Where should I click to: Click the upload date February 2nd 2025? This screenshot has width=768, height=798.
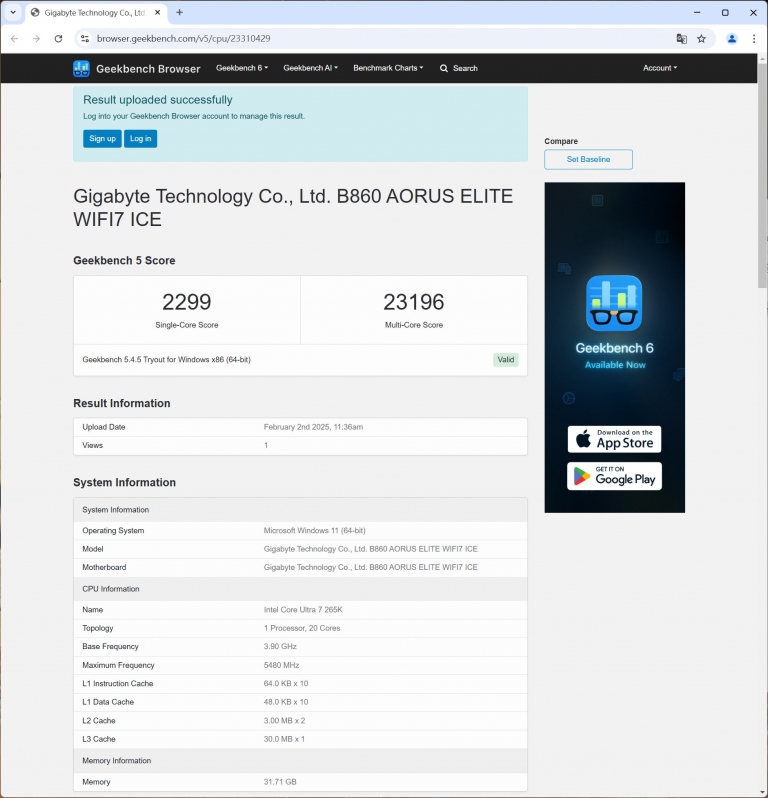tap(313, 427)
